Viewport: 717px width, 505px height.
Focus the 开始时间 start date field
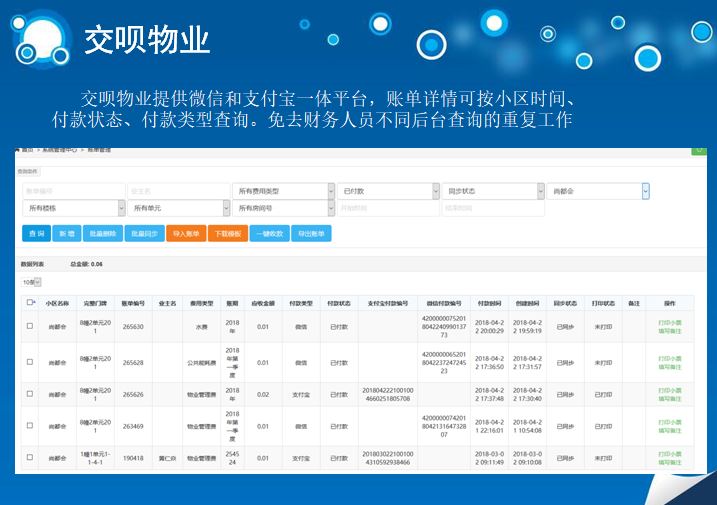click(386, 208)
